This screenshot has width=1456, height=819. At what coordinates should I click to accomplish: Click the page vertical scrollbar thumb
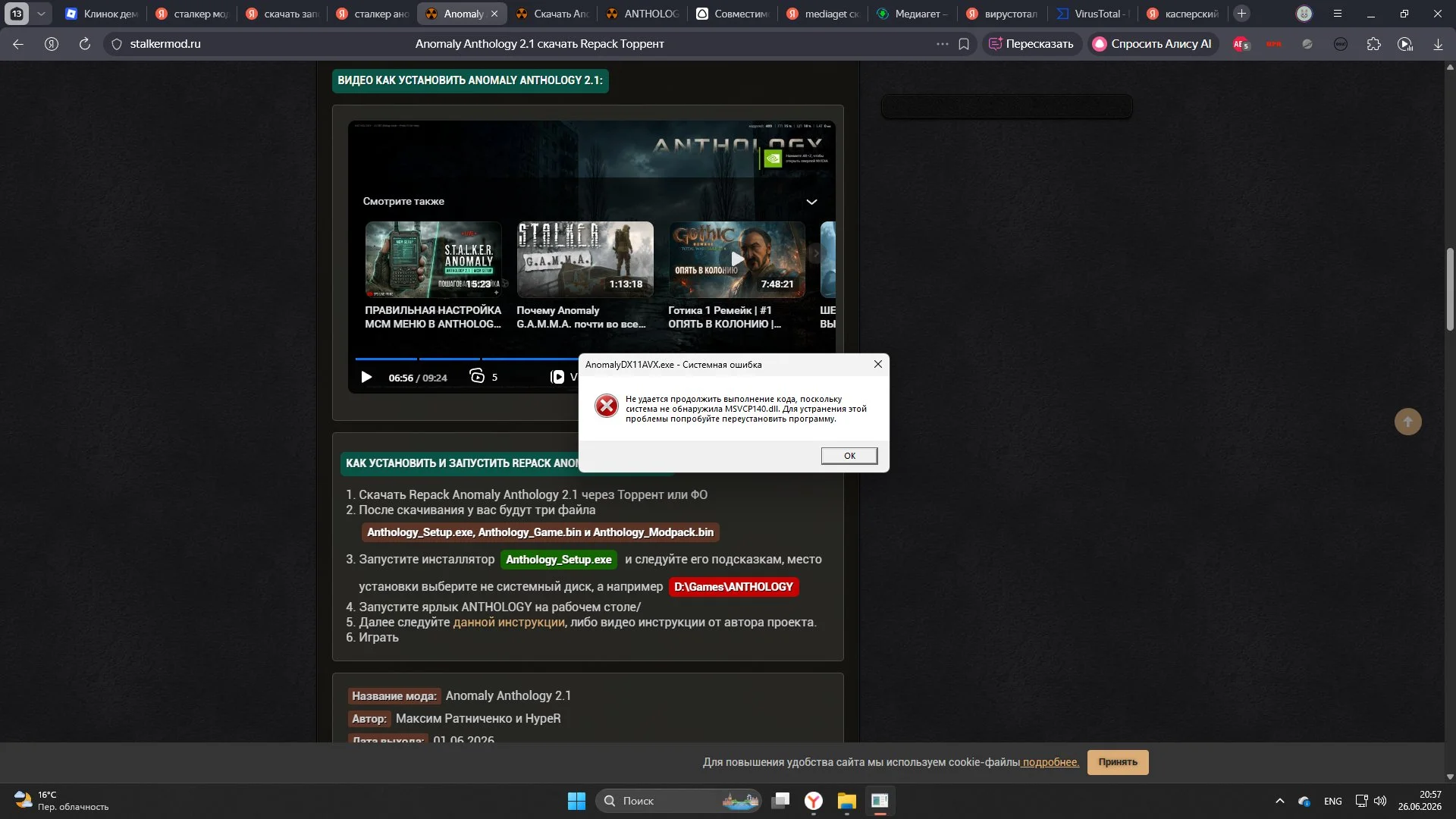(x=1450, y=290)
